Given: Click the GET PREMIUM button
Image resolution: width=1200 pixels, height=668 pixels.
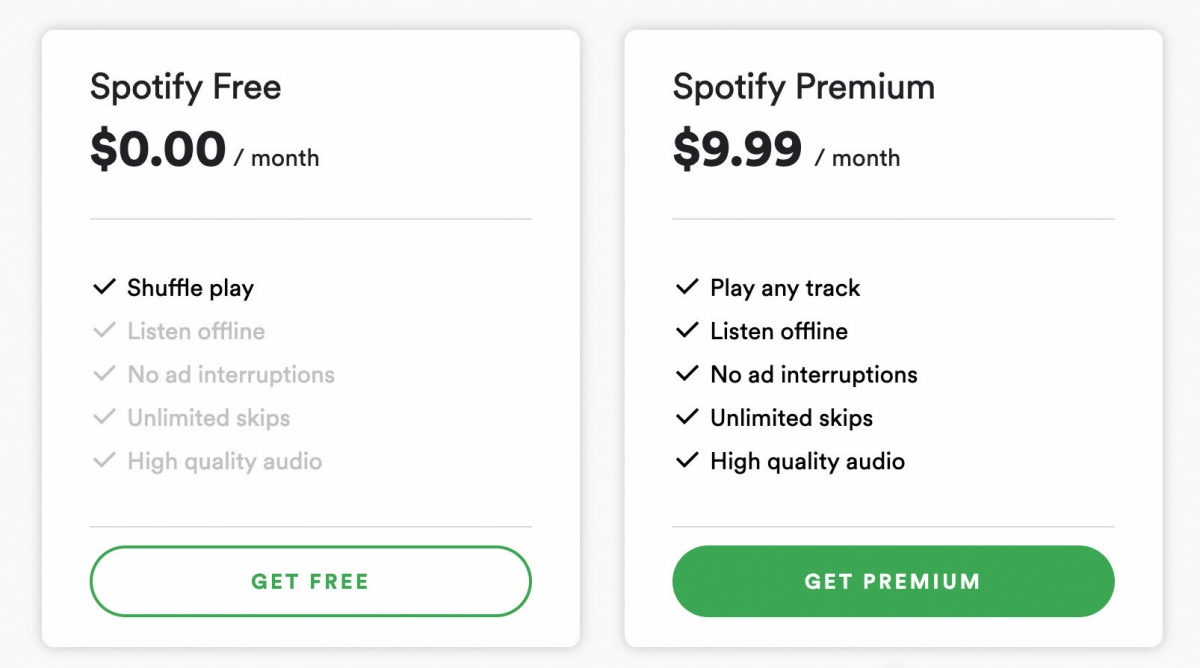Looking at the screenshot, I should pos(893,581).
